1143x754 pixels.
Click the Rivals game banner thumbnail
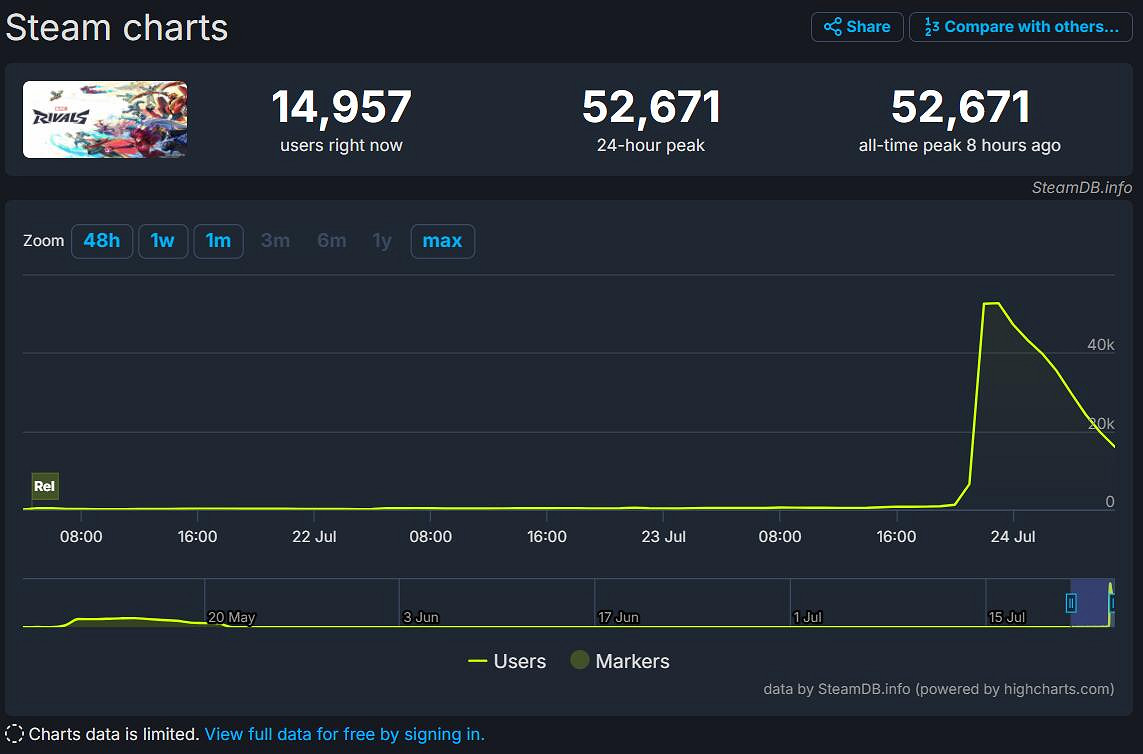pos(105,119)
